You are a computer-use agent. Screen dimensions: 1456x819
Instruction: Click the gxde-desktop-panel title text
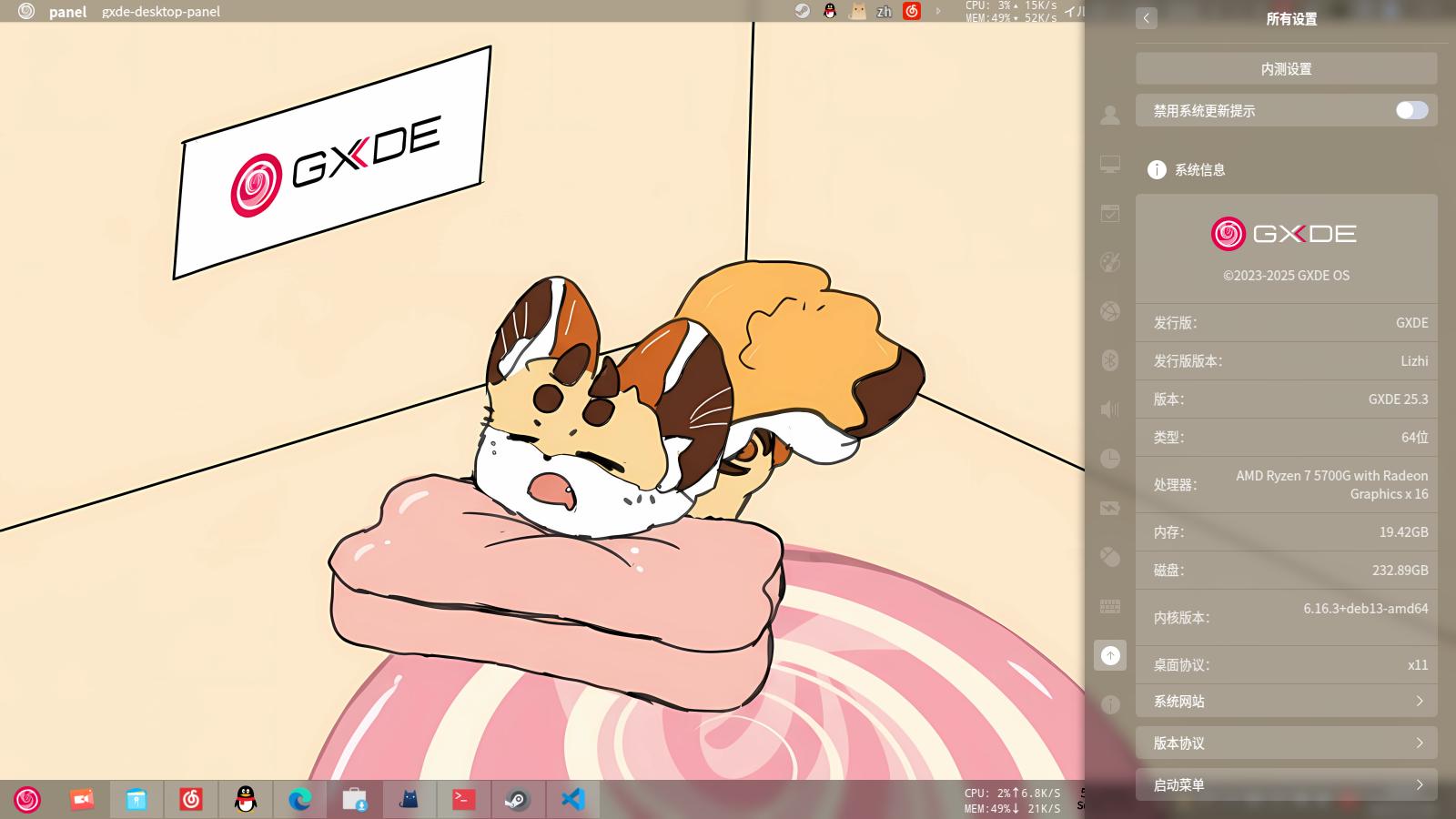click(161, 12)
